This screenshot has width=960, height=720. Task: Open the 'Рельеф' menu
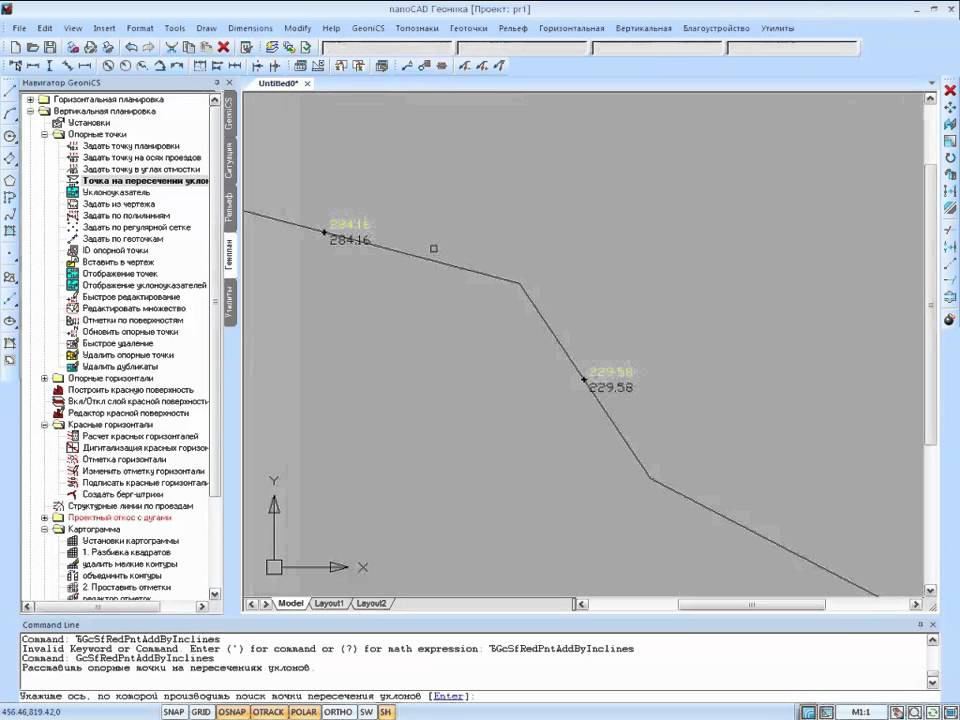click(x=512, y=28)
